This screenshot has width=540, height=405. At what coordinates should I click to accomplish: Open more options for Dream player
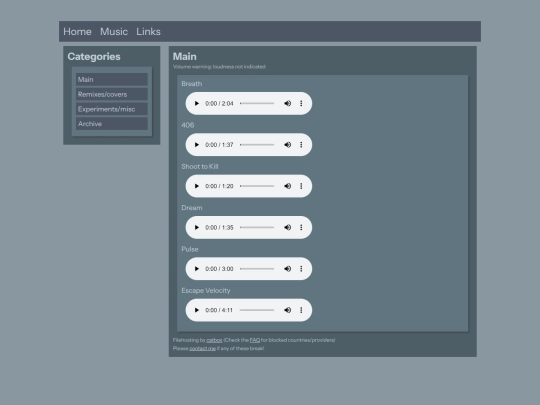click(x=301, y=227)
